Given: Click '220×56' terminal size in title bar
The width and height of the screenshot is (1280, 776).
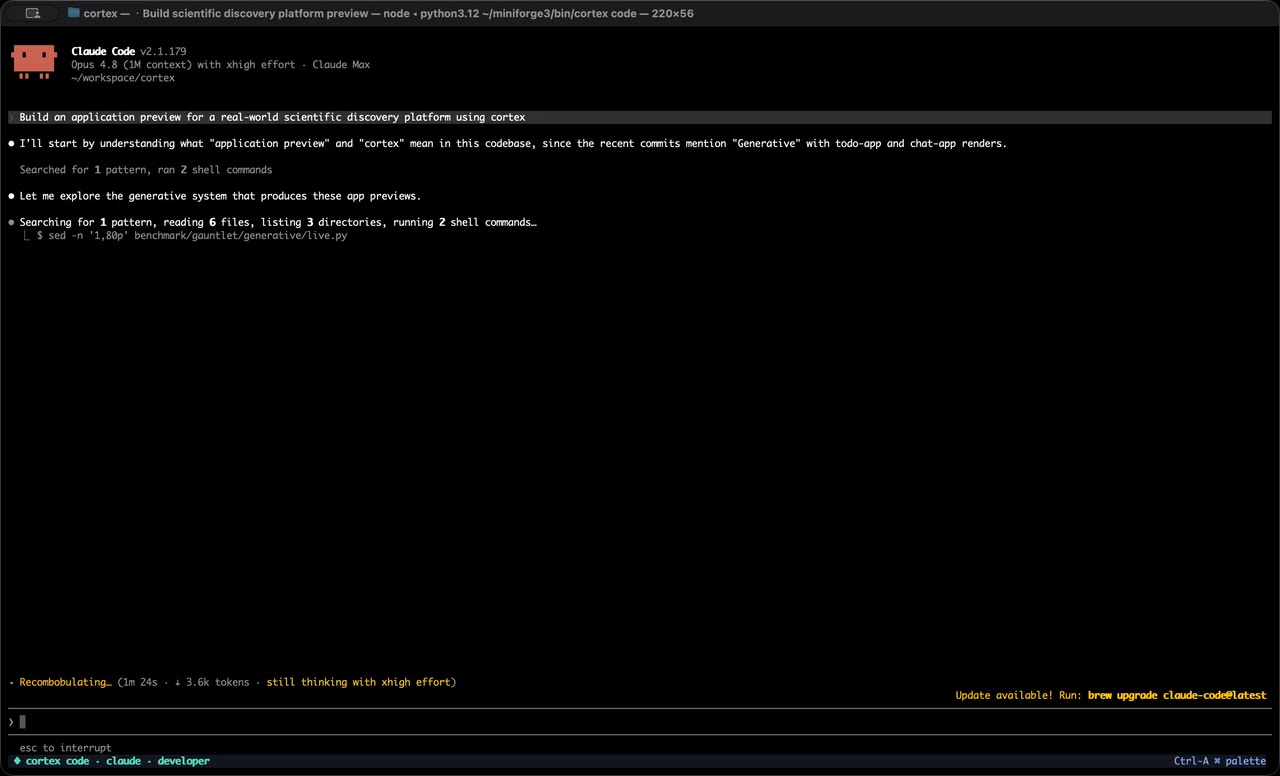Looking at the screenshot, I should tap(671, 13).
